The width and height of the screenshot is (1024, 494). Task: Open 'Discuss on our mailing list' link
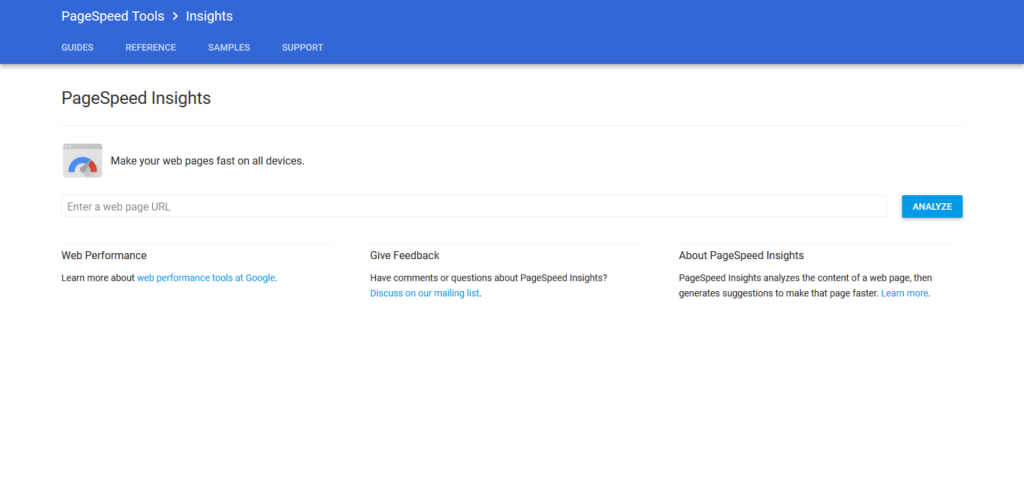pos(424,293)
